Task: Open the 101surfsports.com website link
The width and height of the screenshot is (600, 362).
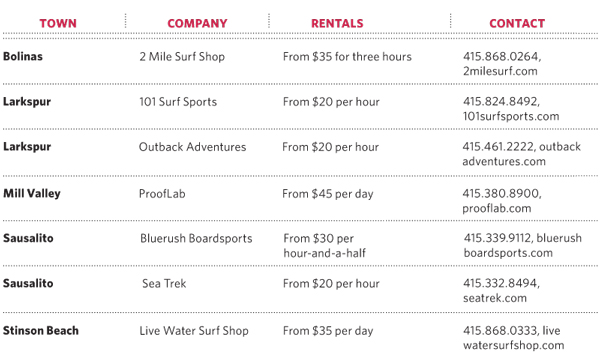Action: point(511,116)
